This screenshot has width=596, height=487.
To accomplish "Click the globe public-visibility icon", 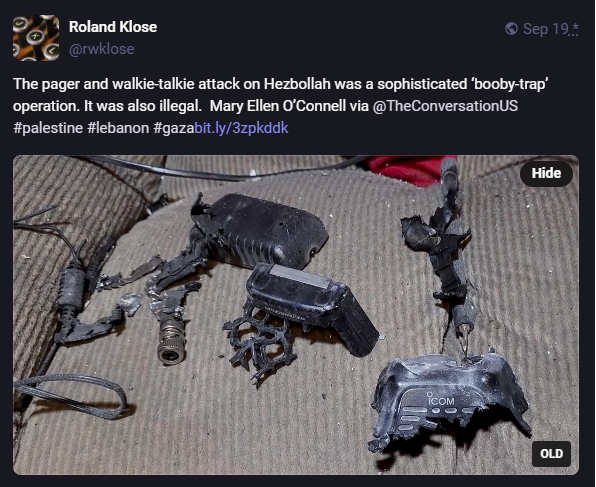I will click(x=511, y=29).
